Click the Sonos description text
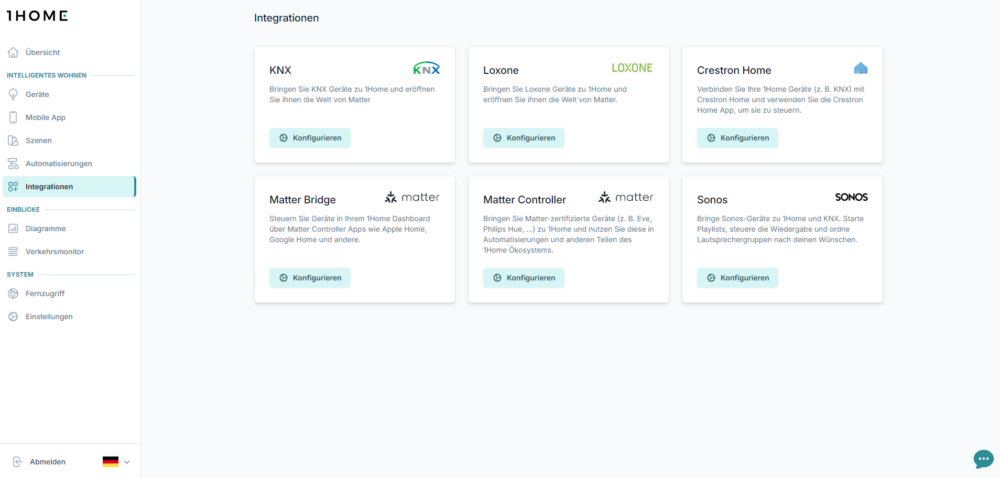 (781, 229)
